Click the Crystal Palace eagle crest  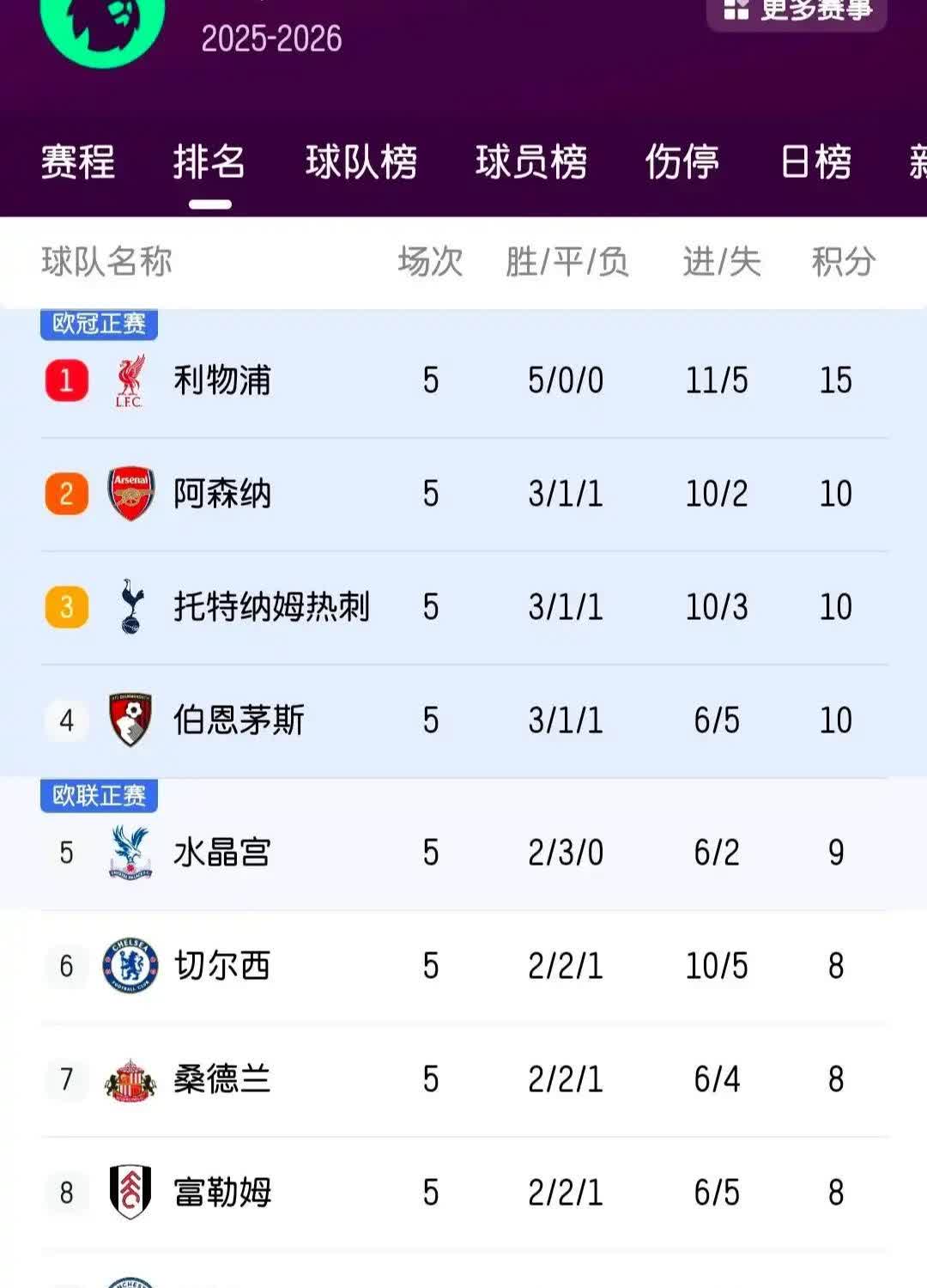(x=130, y=852)
